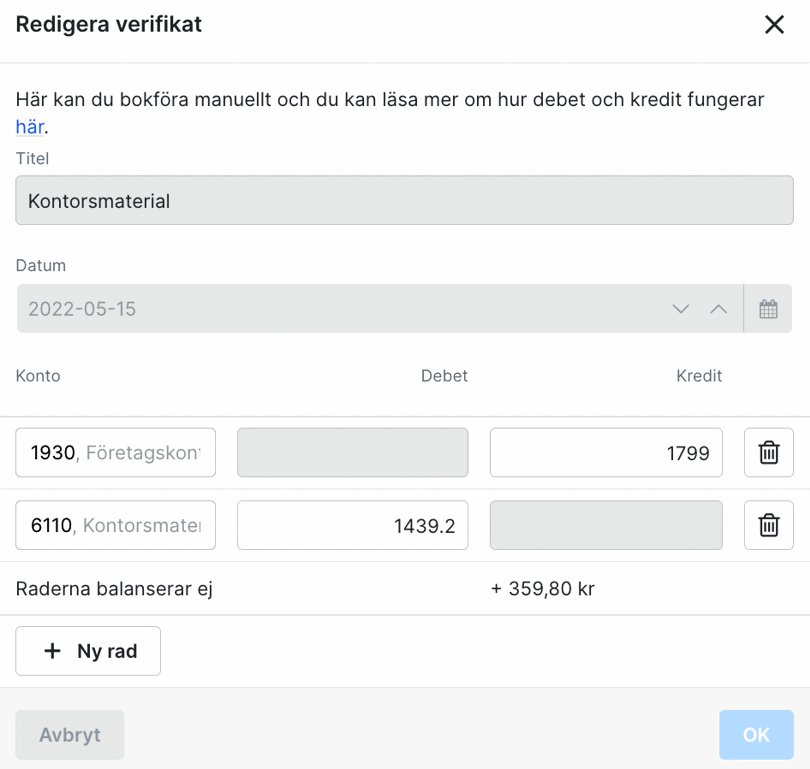Click the + 359,80 kr balance difference

[x=543, y=589]
